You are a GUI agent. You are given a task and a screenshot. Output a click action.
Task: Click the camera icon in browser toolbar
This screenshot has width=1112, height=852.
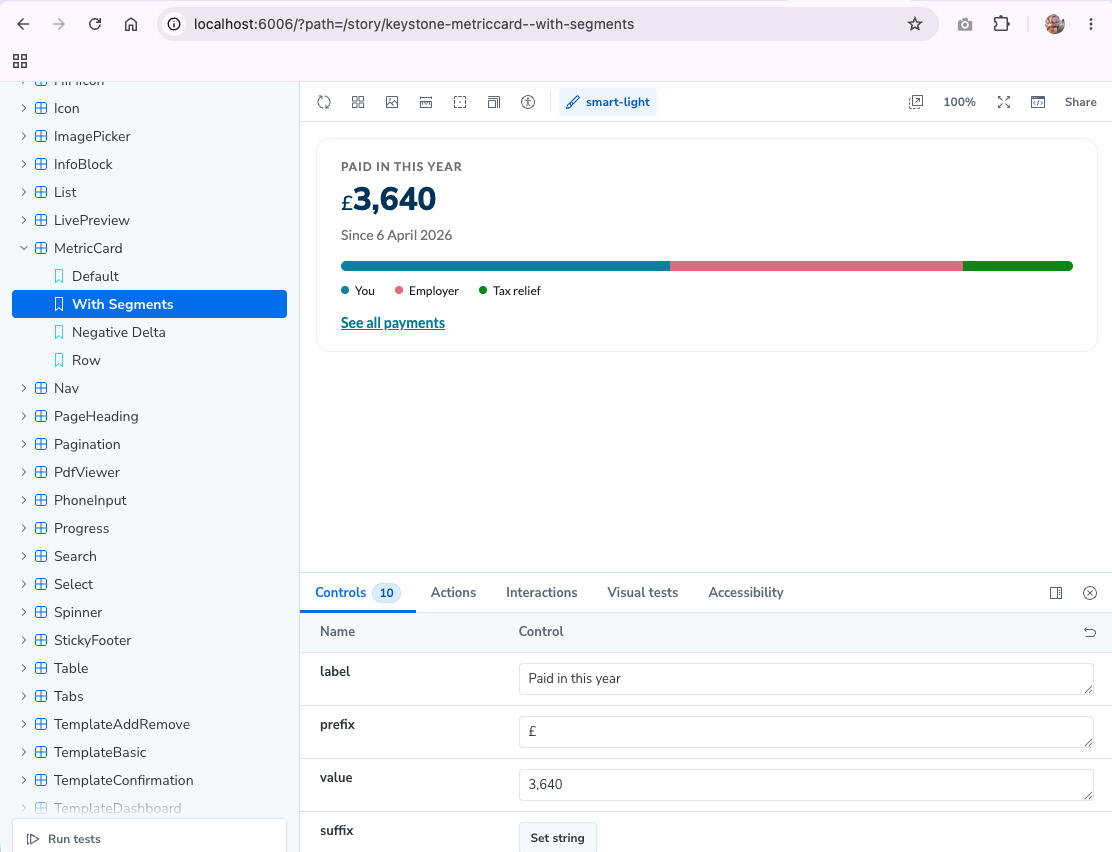tap(964, 24)
